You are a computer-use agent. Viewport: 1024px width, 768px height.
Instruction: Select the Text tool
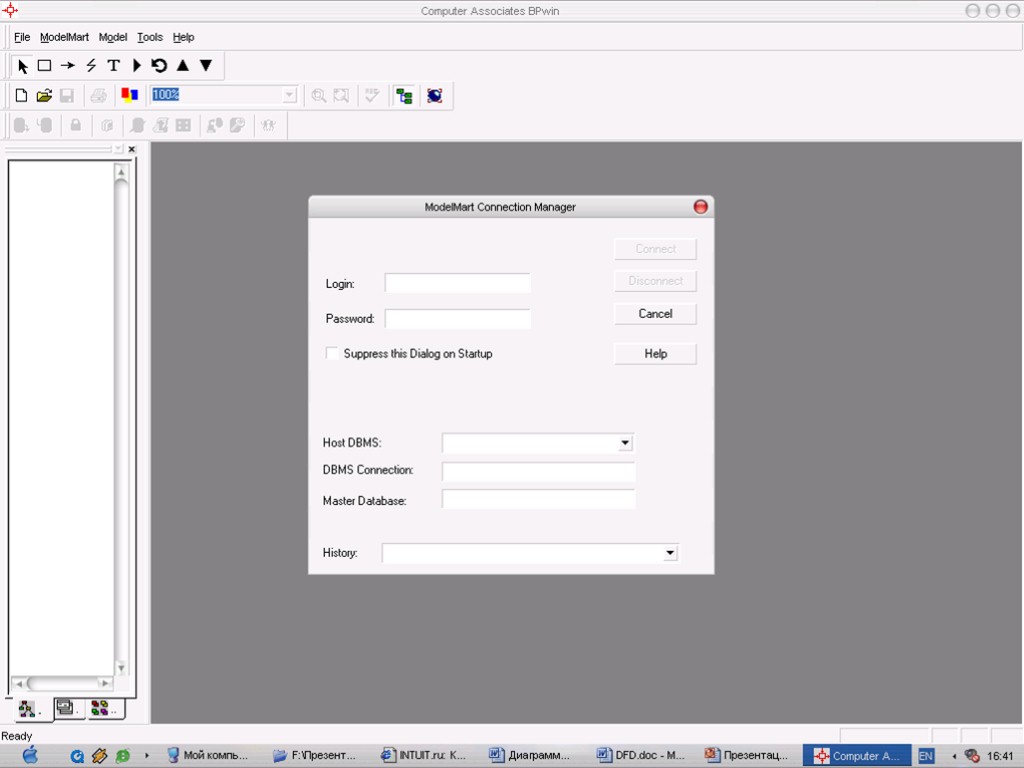point(114,65)
